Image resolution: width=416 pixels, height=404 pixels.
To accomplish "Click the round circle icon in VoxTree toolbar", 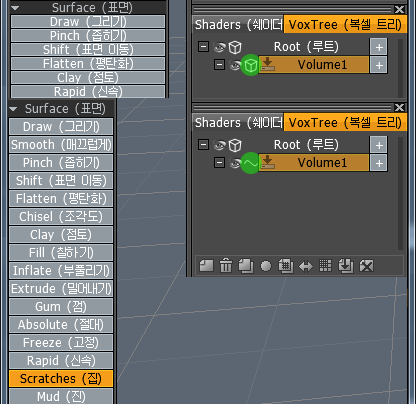I will click(266, 266).
